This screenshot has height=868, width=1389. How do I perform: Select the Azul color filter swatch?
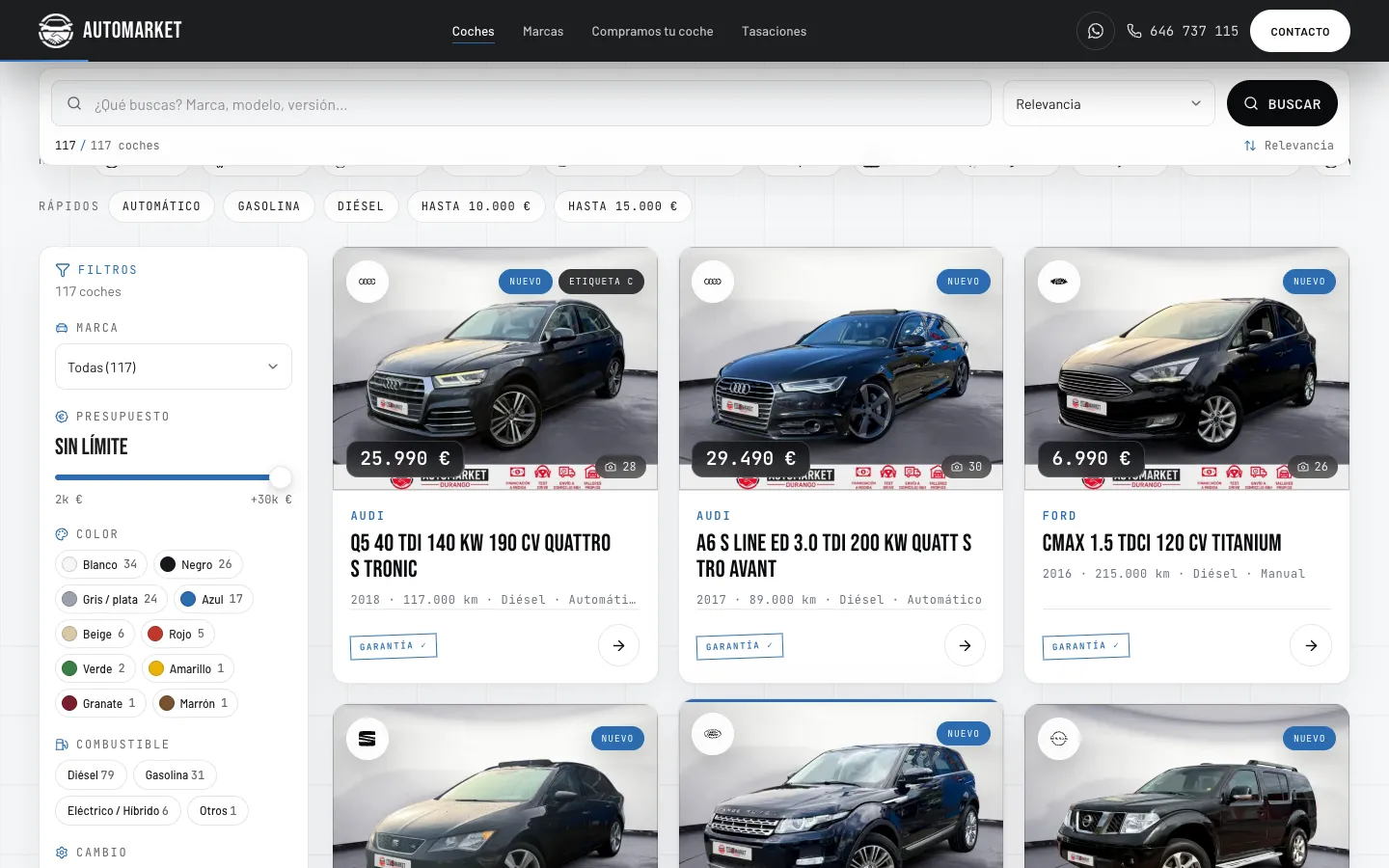tap(213, 599)
